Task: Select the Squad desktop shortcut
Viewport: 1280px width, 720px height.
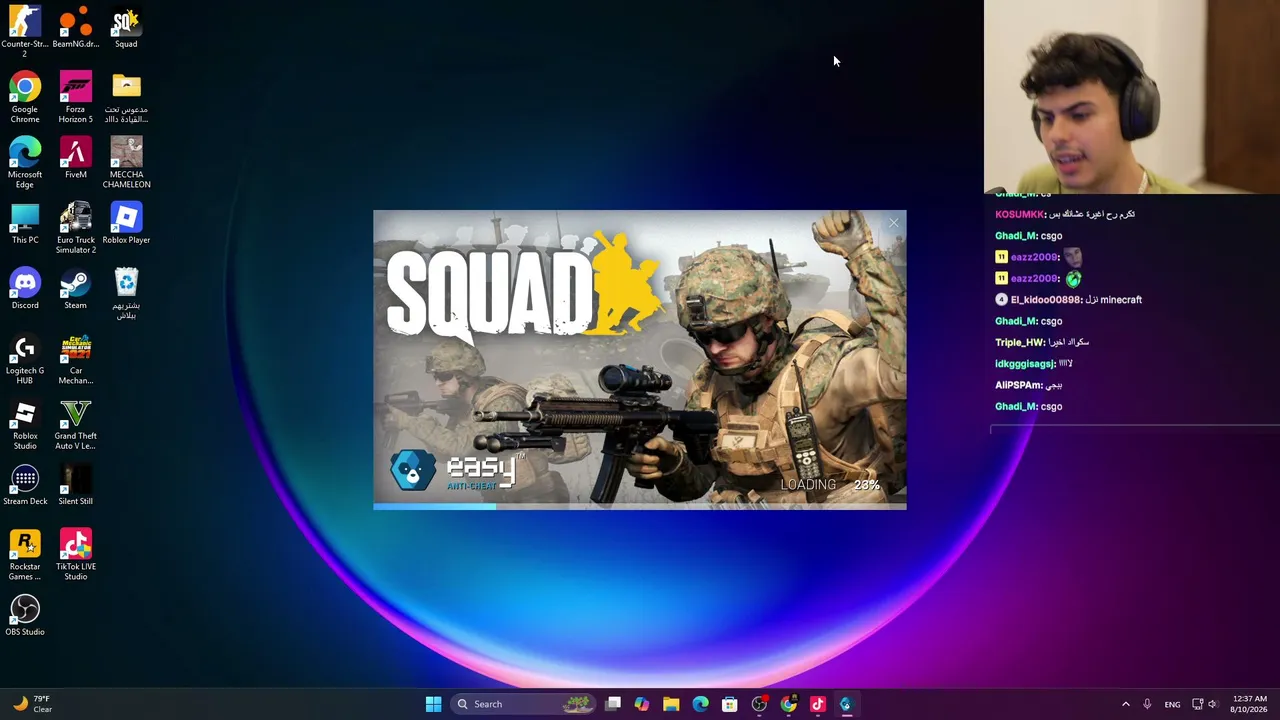Action: coord(126,28)
